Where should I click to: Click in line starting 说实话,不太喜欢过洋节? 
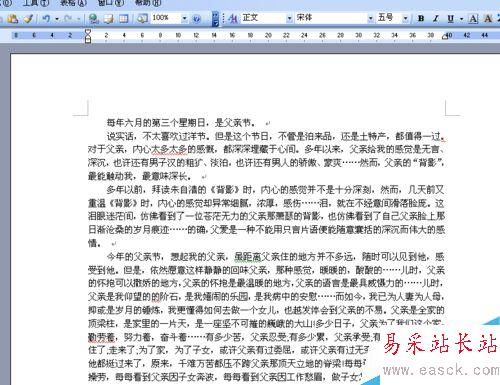(275, 136)
